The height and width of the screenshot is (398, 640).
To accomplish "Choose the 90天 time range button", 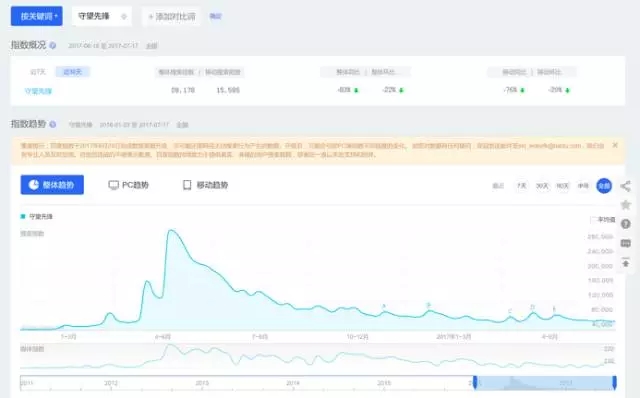I will [562, 186].
